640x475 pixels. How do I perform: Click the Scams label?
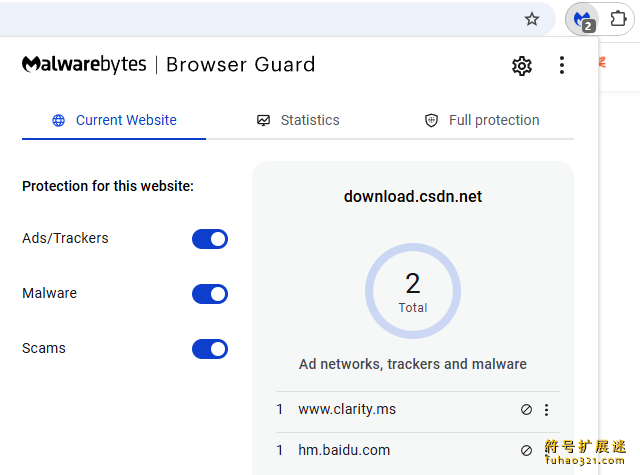pyautogui.click(x=44, y=348)
